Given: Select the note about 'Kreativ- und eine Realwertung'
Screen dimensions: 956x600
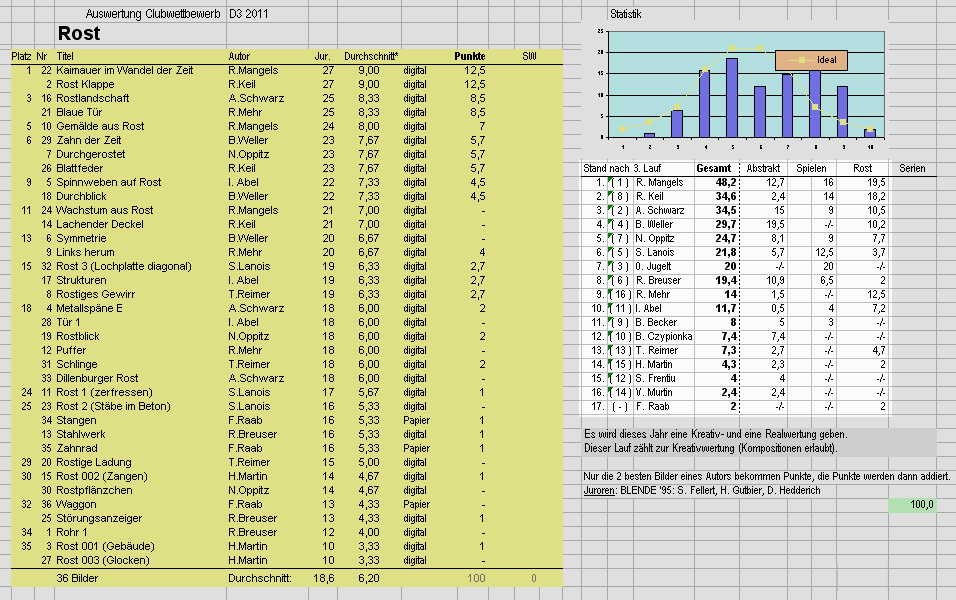Looking at the screenshot, I should tap(716, 435).
